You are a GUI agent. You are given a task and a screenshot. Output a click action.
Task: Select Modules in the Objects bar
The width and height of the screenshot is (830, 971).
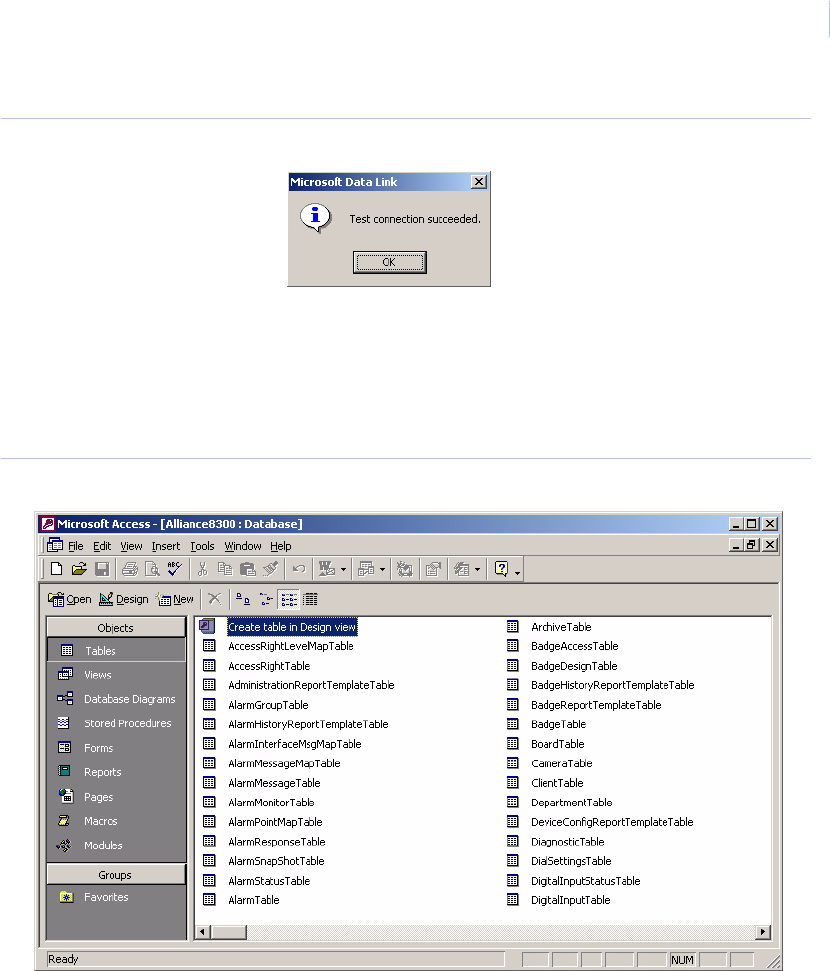pyautogui.click(x=103, y=845)
